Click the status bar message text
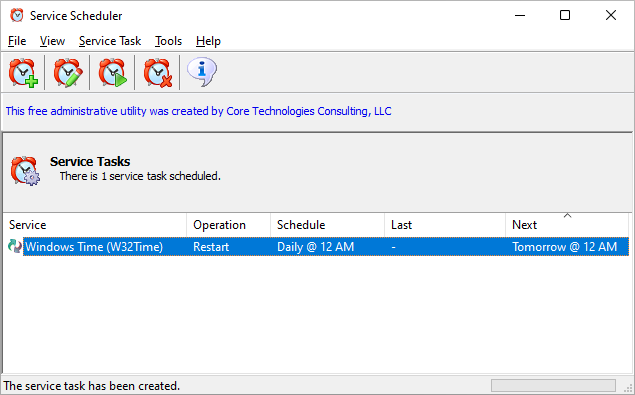Image resolution: width=635 pixels, height=395 pixels. click(x=92, y=386)
